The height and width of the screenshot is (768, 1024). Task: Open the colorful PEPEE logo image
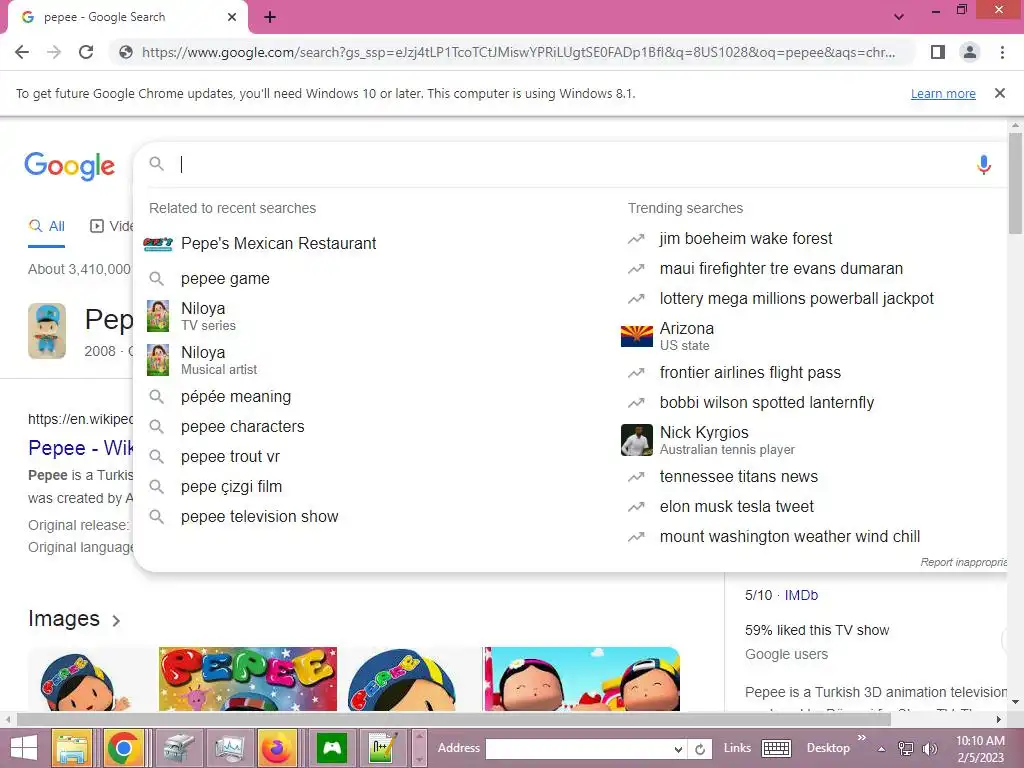(248, 679)
